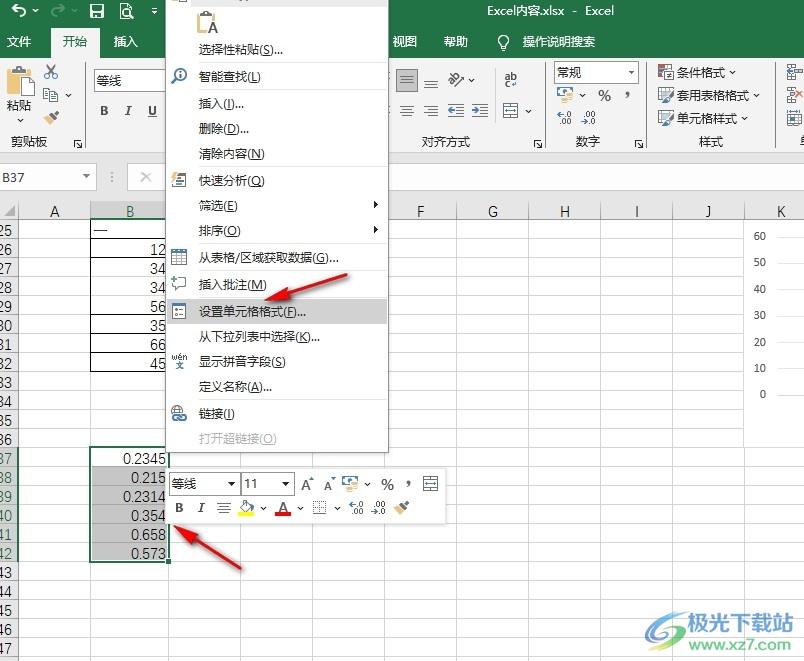This screenshot has width=804, height=661.
Task: Click the Decrease Indent icon
Action: pyautogui.click(x=455, y=111)
